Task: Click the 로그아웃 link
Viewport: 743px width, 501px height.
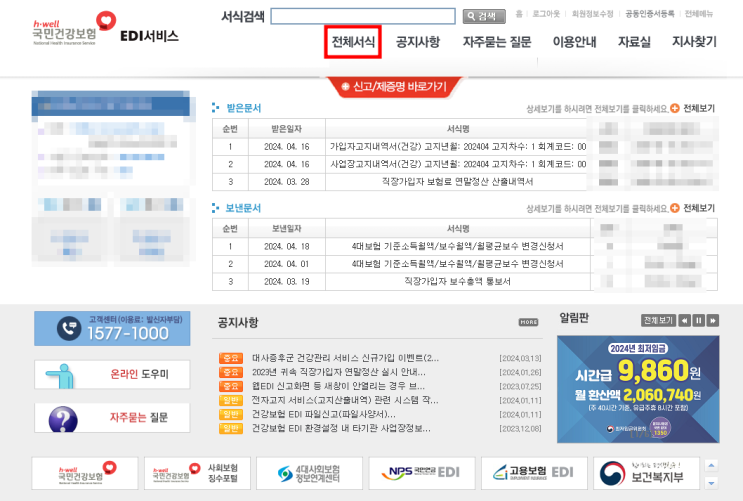Action: [x=546, y=14]
